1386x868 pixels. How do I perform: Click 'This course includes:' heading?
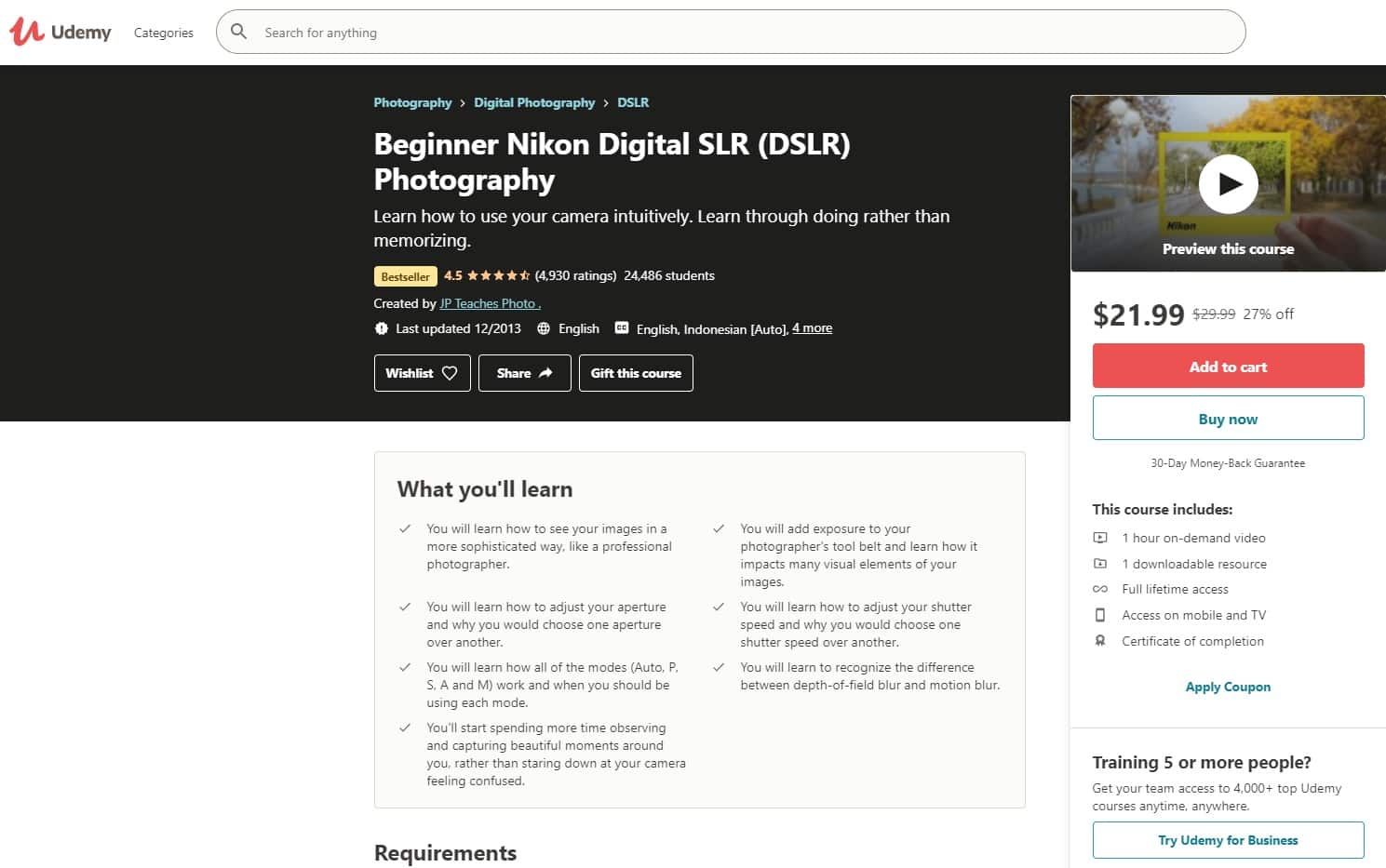click(x=1162, y=509)
